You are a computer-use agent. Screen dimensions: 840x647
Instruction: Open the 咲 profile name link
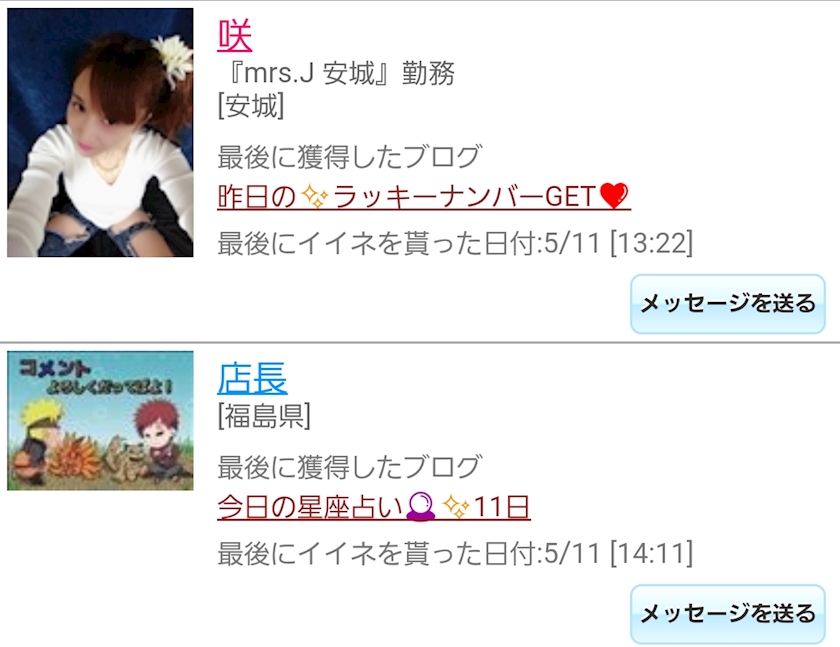[x=235, y=36]
